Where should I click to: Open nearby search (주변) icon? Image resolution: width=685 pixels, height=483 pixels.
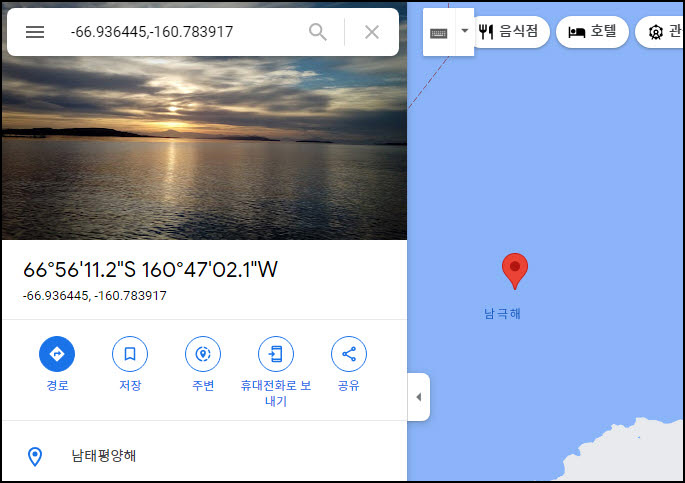point(203,354)
